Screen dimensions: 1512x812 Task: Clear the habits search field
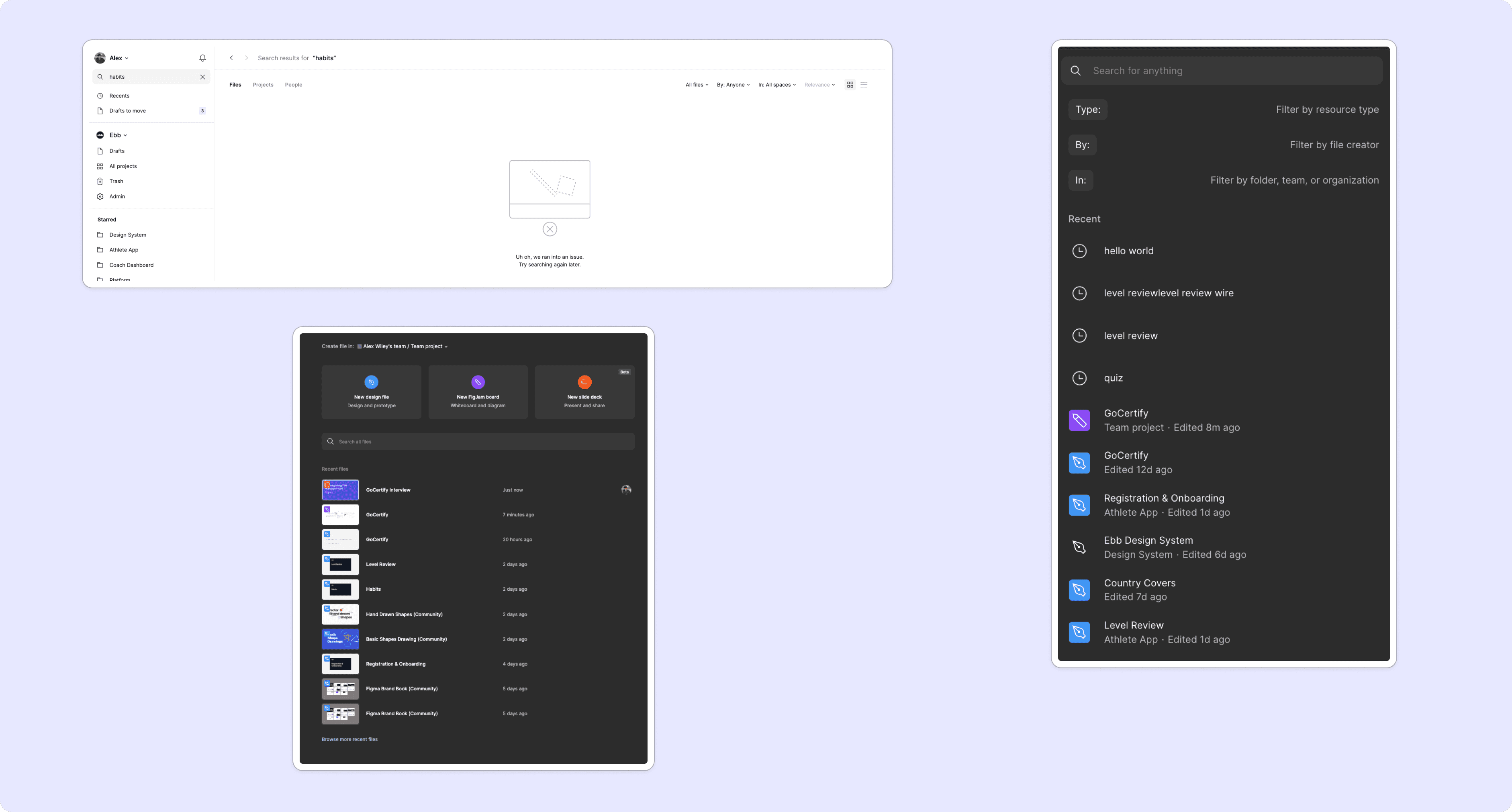pos(202,77)
